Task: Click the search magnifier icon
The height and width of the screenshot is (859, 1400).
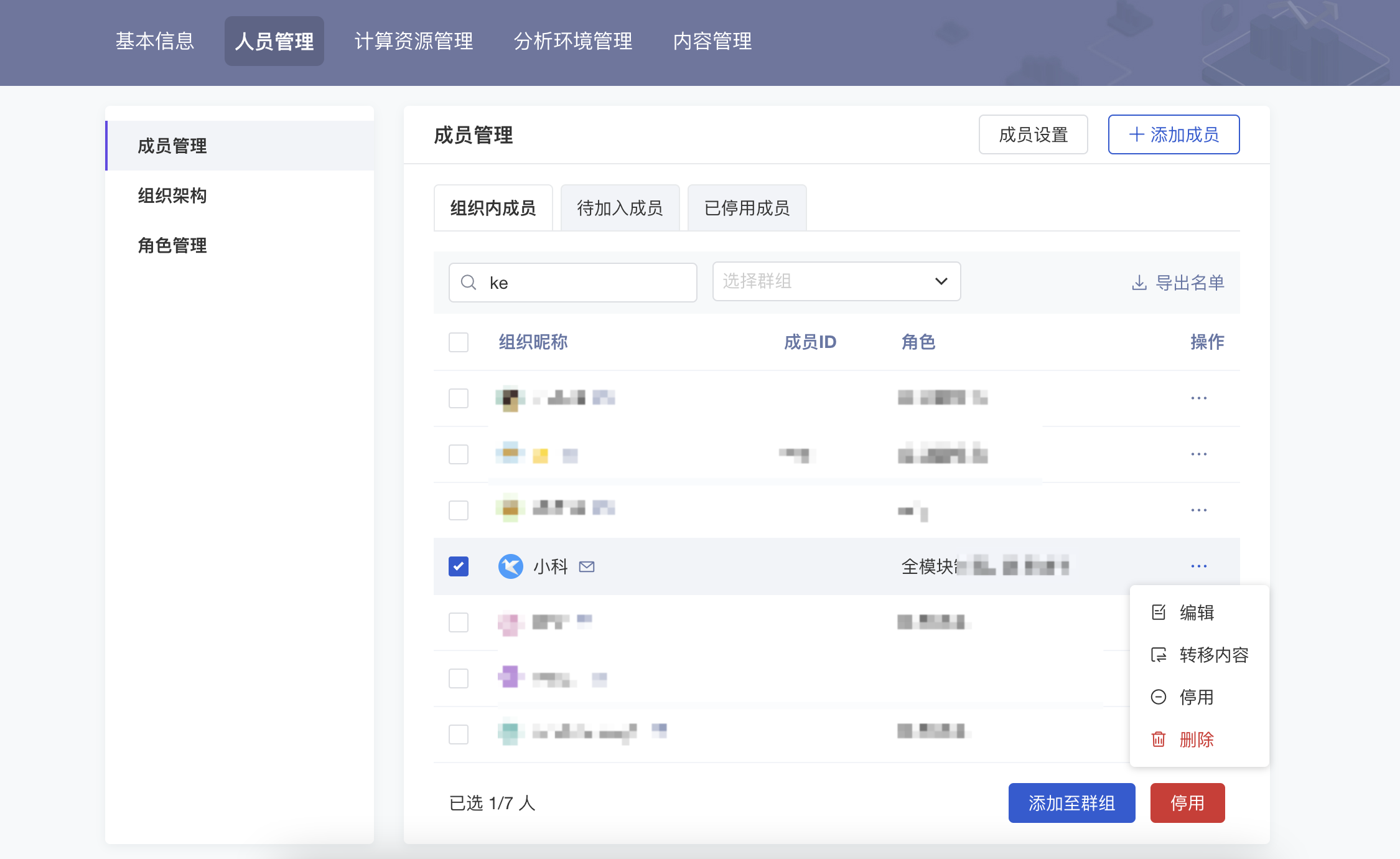Action: click(x=469, y=283)
